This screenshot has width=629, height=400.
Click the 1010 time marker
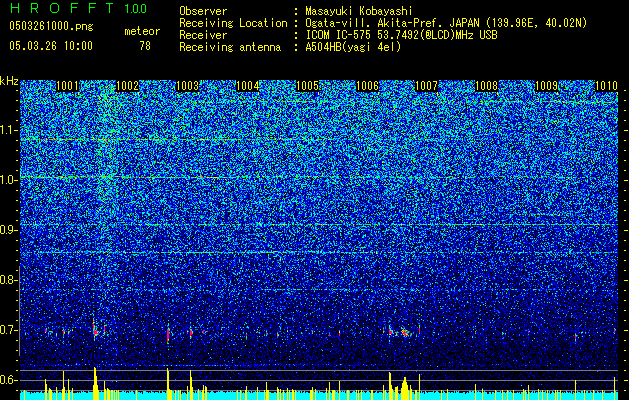[x=606, y=86]
